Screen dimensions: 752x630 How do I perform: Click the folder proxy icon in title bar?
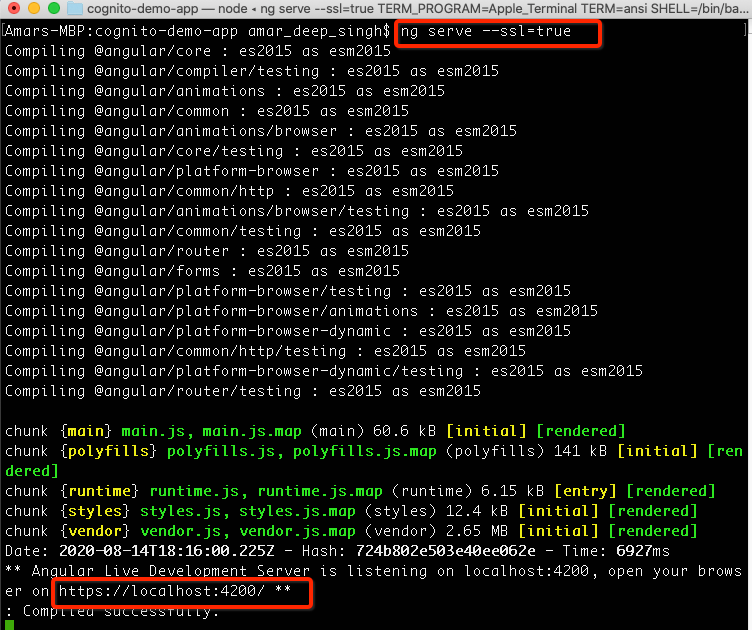coord(74,8)
